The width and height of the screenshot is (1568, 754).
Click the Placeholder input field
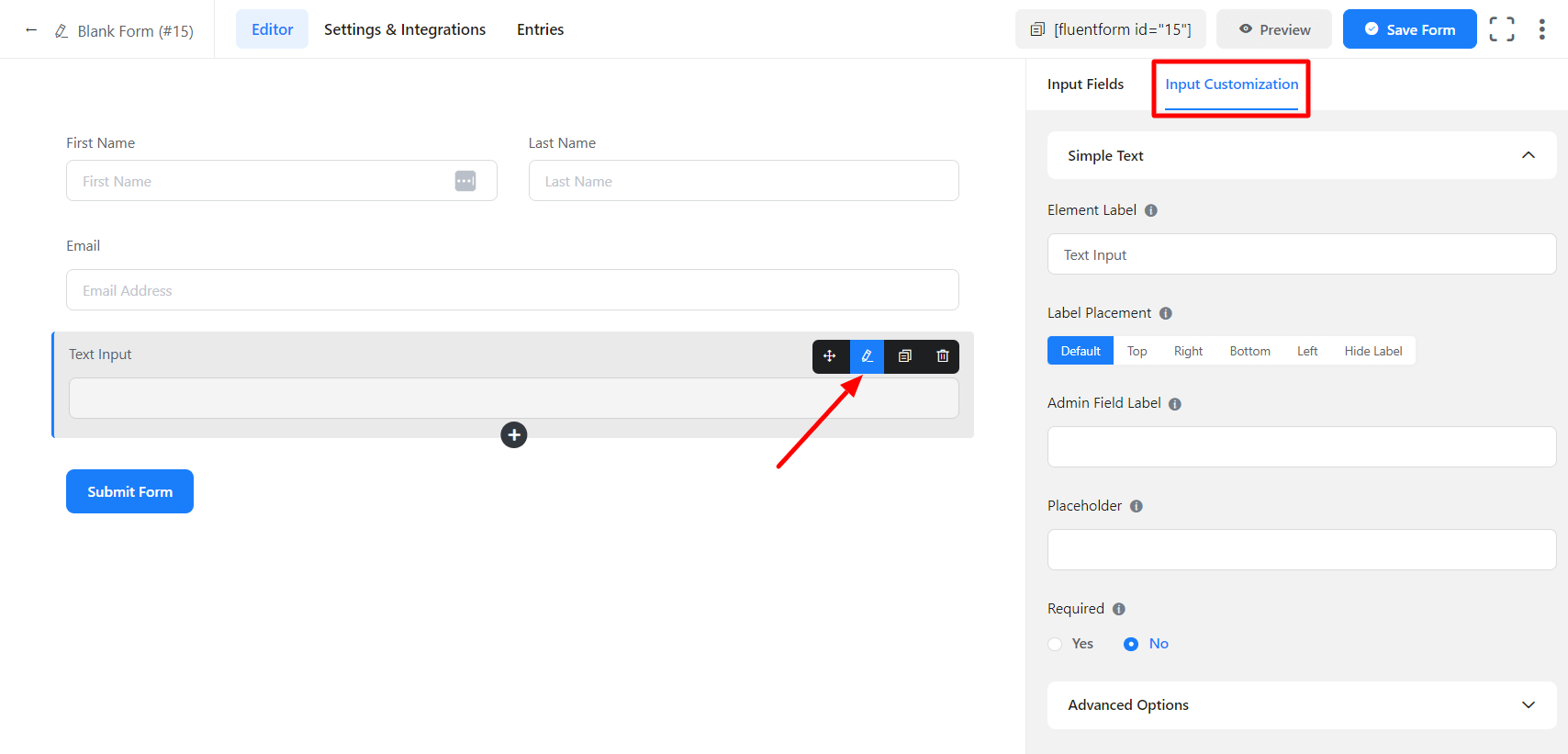click(1301, 549)
